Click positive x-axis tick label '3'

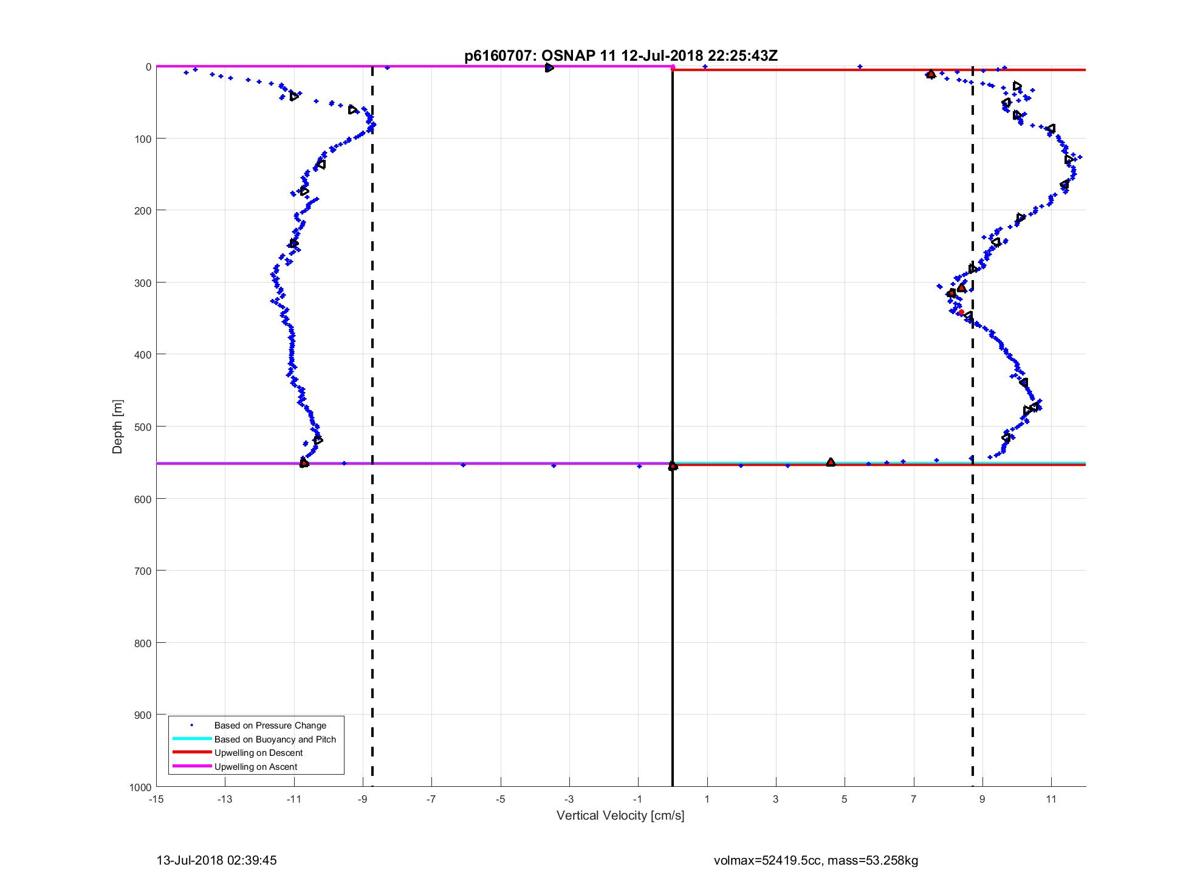coord(776,800)
